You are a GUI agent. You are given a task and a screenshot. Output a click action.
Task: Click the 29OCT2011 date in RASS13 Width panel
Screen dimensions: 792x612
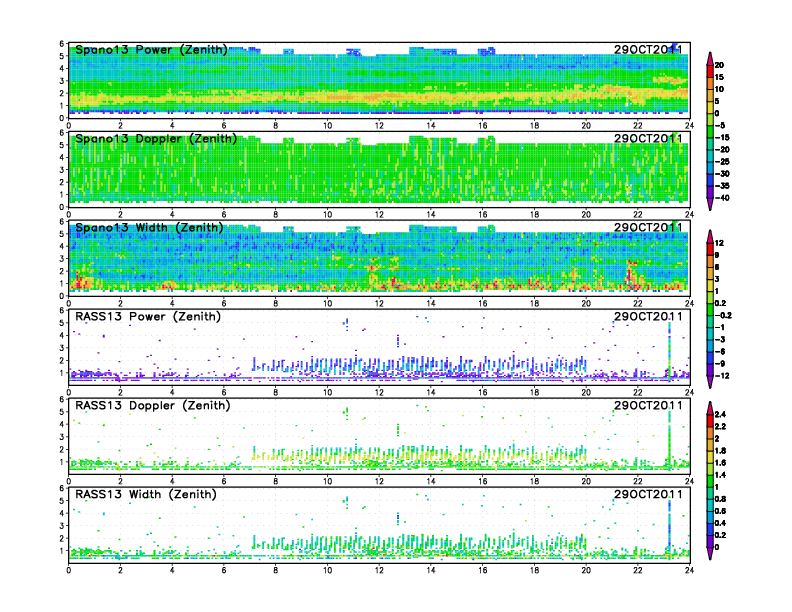[648, 494]
